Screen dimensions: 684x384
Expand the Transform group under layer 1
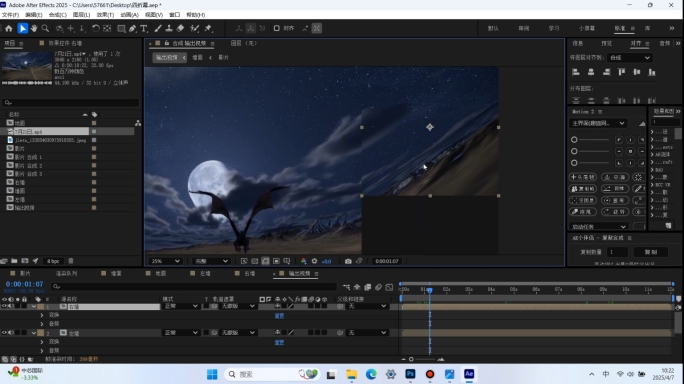point(42,315)
